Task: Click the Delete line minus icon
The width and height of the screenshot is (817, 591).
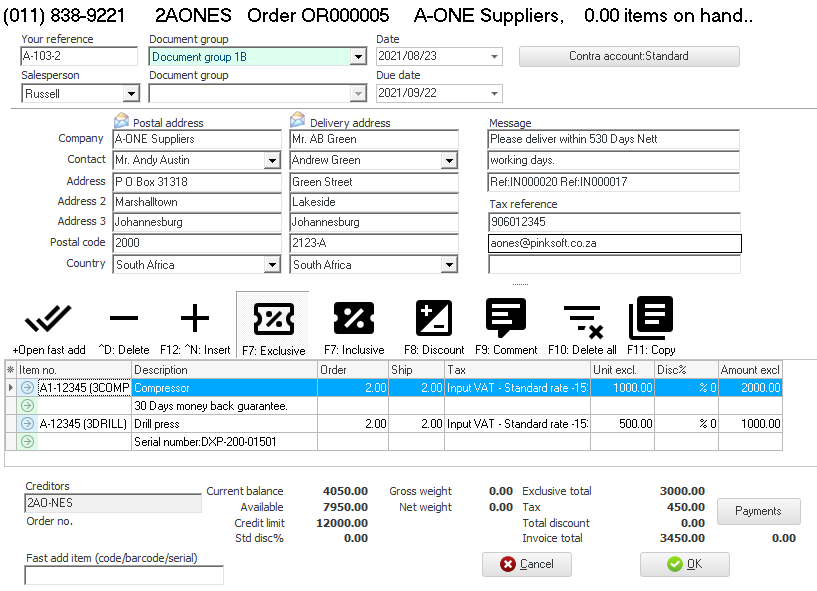Action: (124, 320)
